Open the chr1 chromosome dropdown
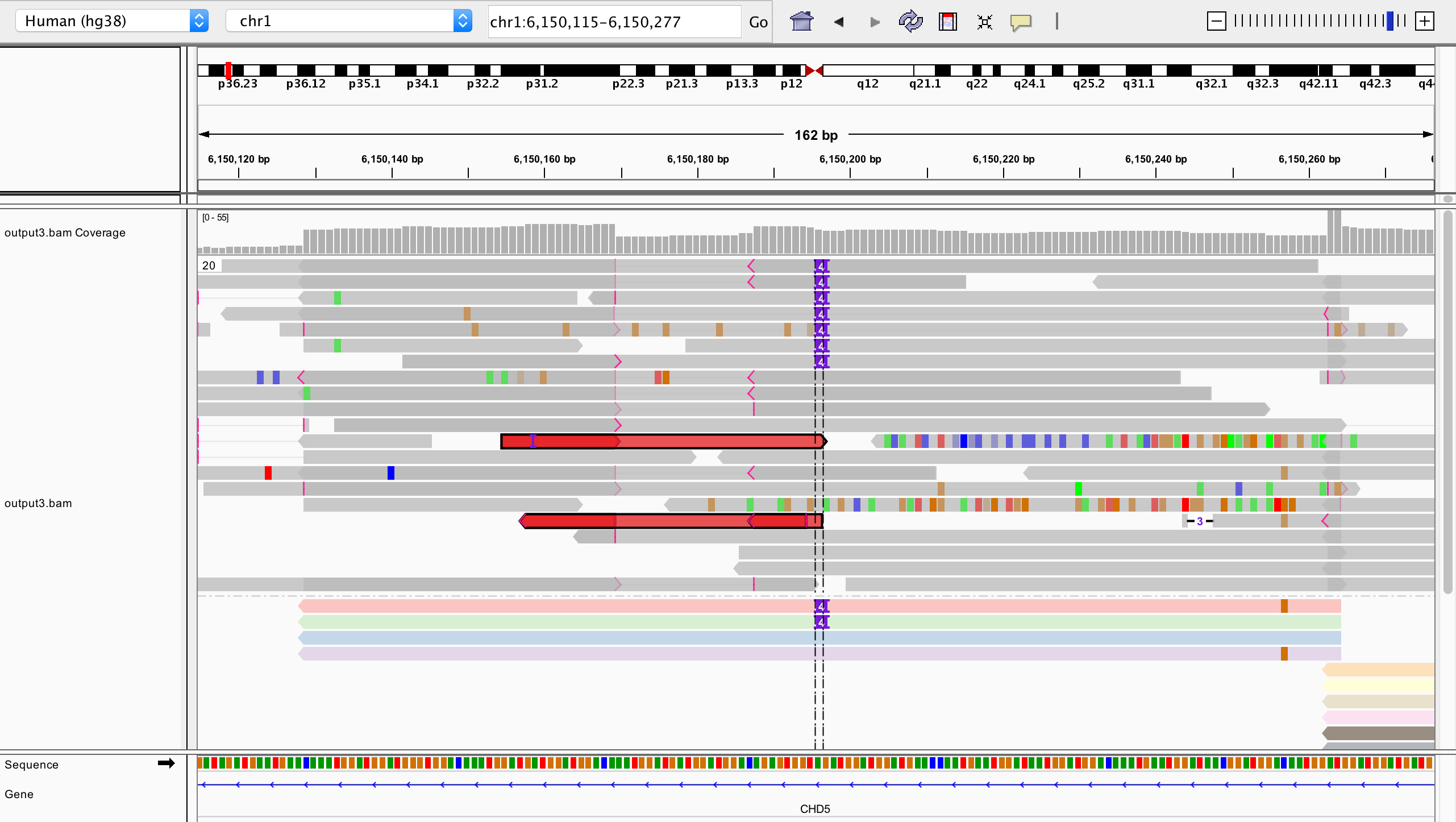Image resolution: width=1456 pixels, height=822 pixels. (348, 21)
